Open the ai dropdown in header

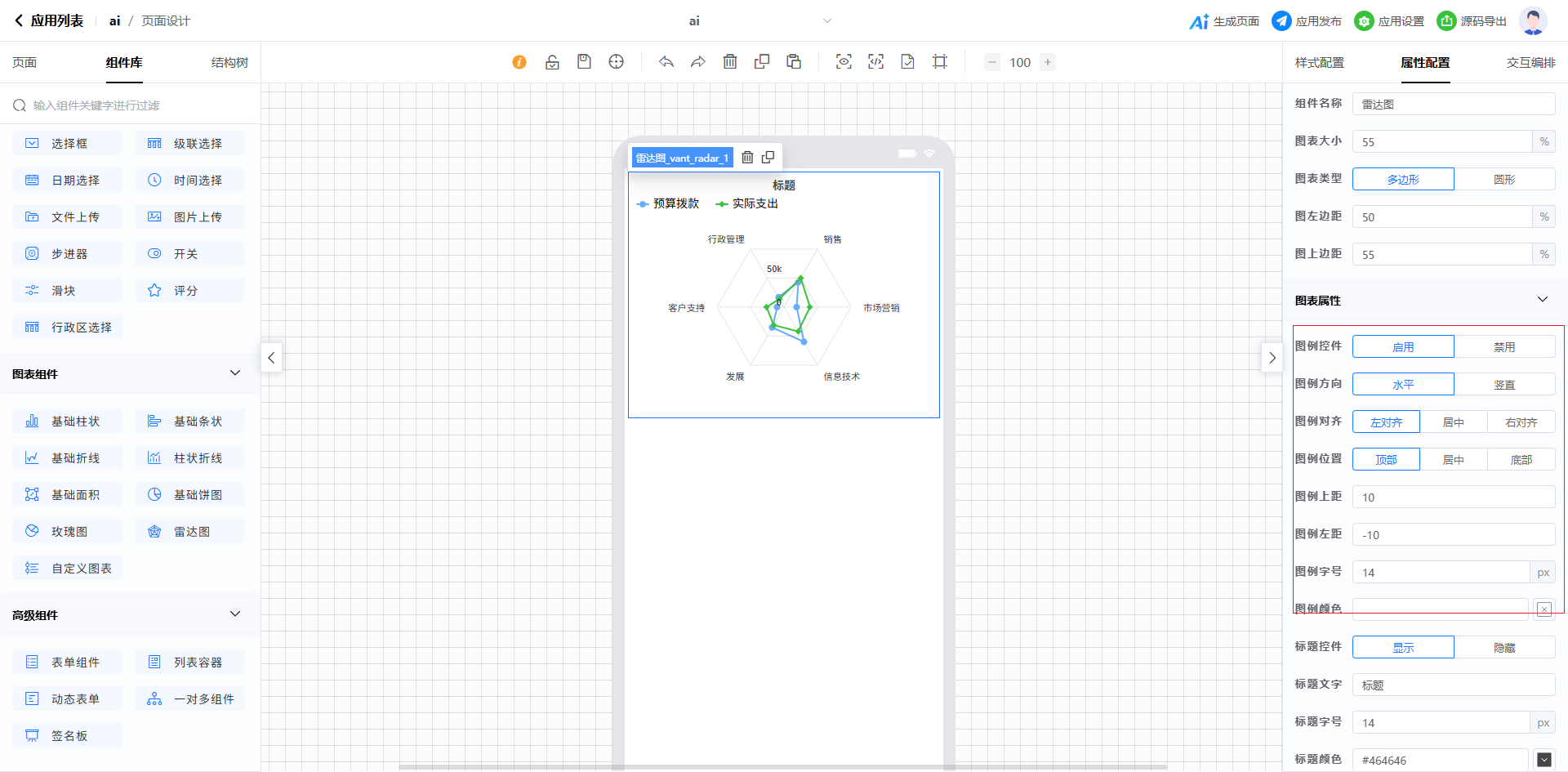pos(826,21)
